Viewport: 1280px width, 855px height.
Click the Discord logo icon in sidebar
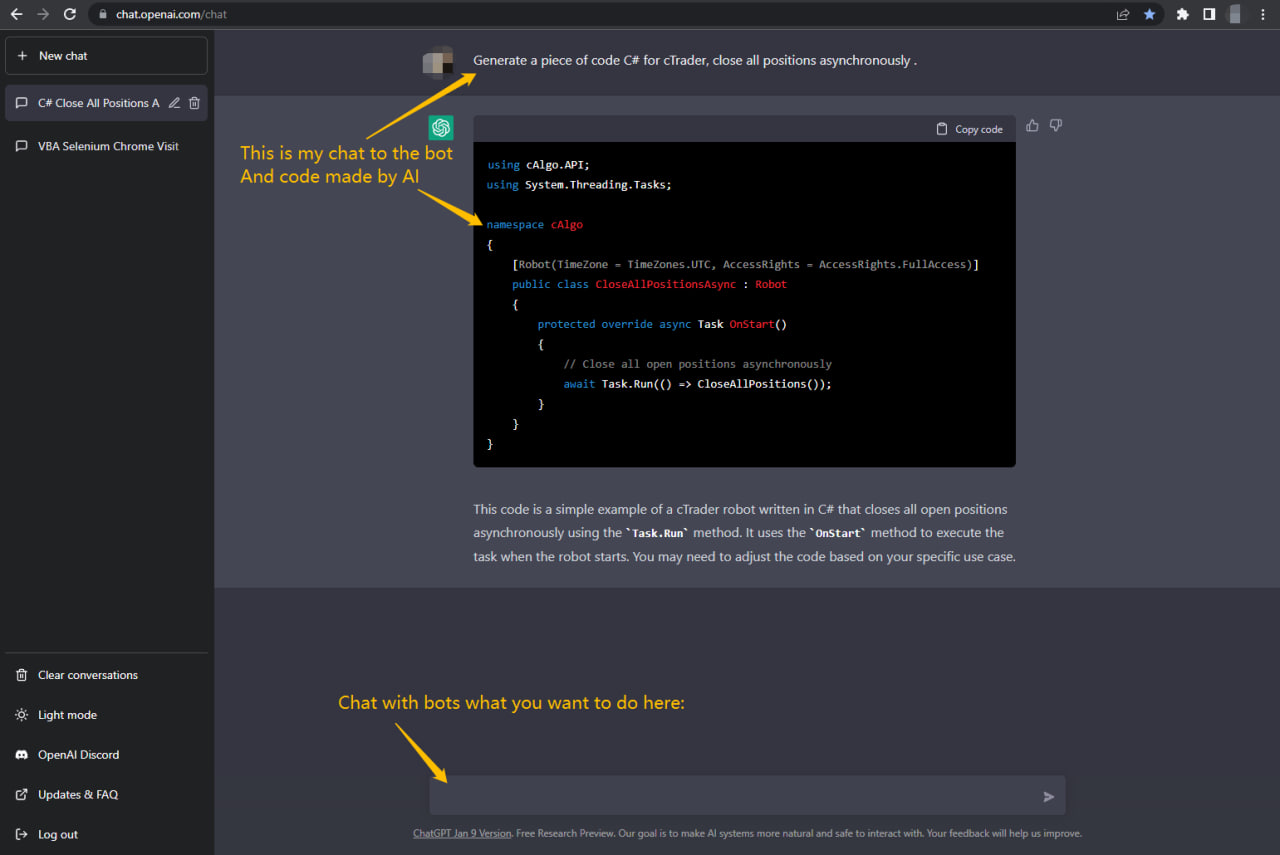click(x=22, y=755)
